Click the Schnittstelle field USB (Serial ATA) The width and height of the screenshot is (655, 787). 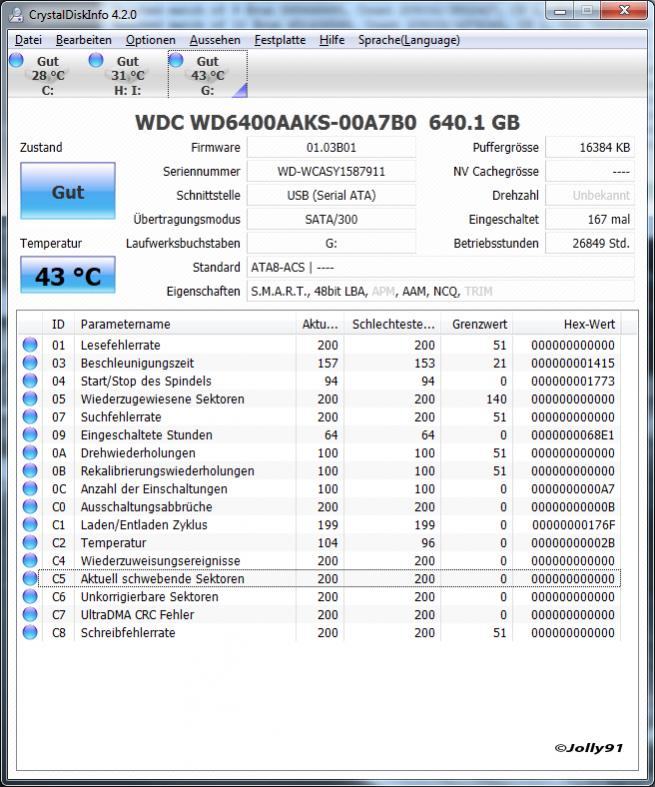pyautogui.click(x=331, y=195)
